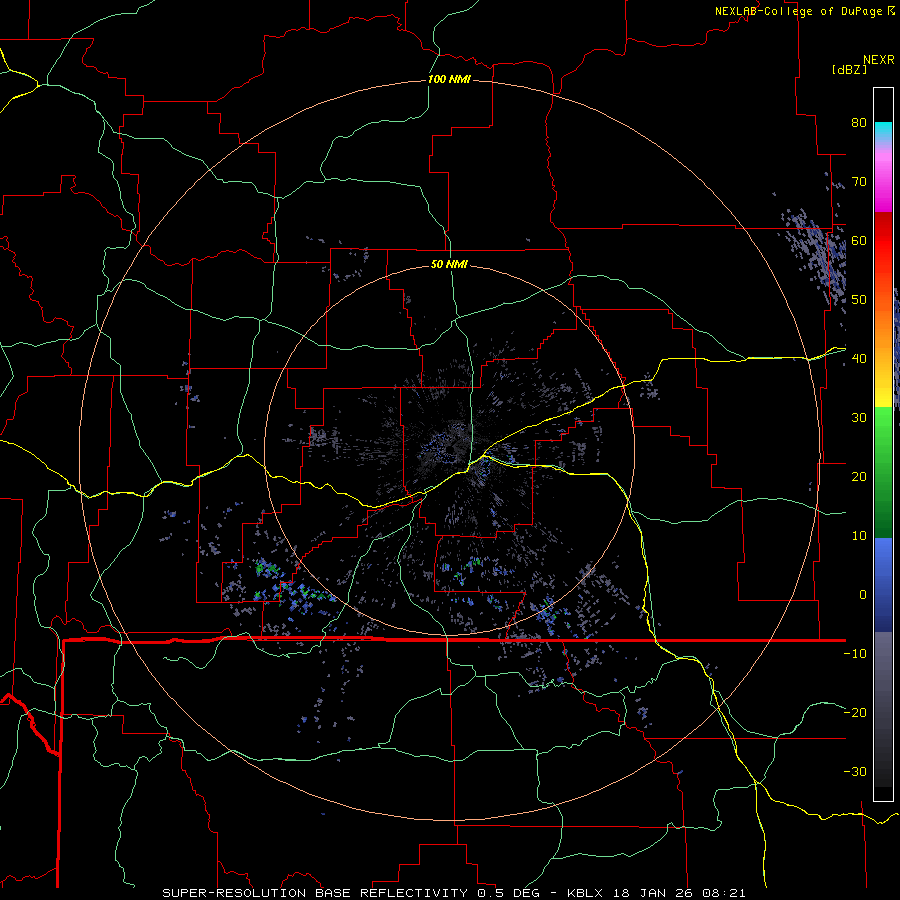Click the -20 value on dBZ scale

click(x=855, y=713)
